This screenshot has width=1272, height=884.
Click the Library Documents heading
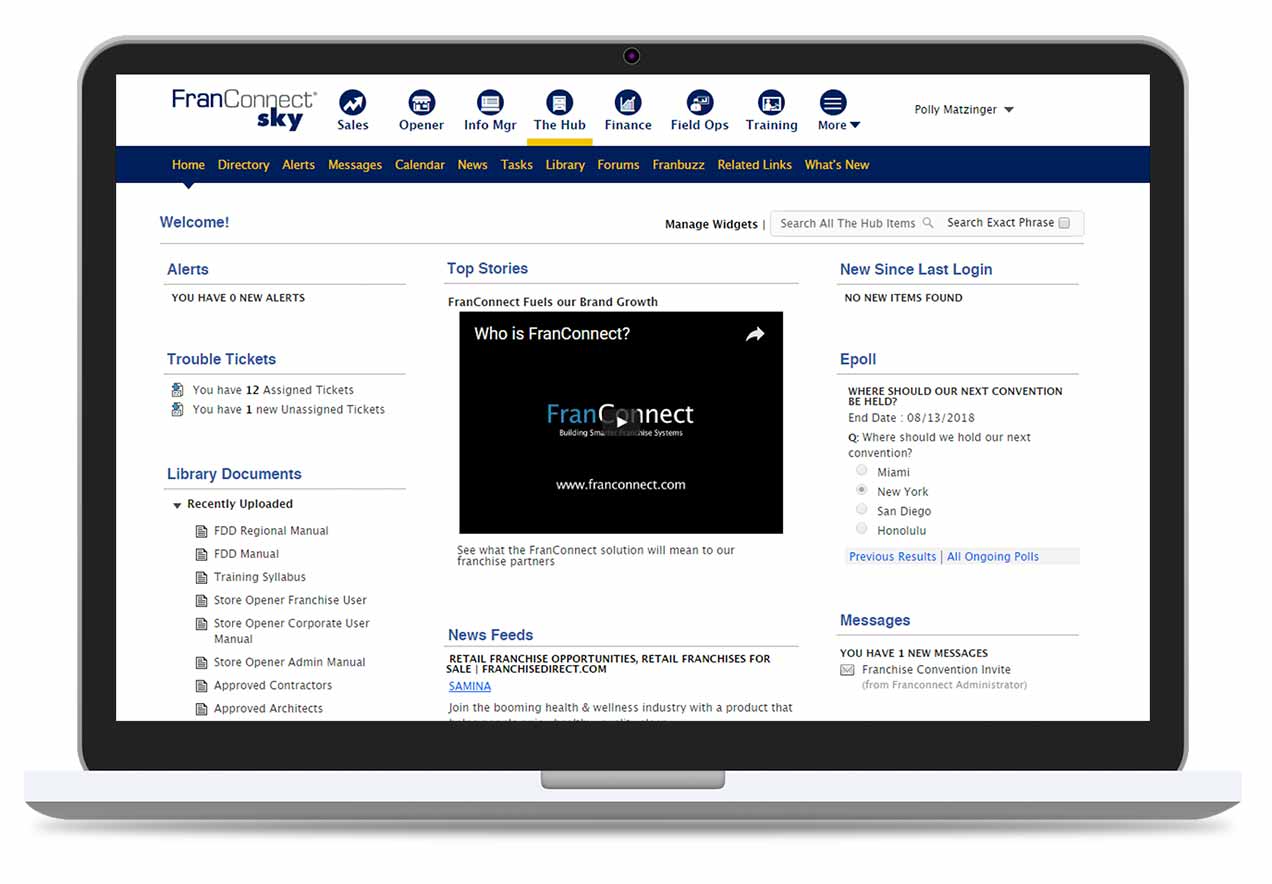pyautogui.click(x=234, y=474)
